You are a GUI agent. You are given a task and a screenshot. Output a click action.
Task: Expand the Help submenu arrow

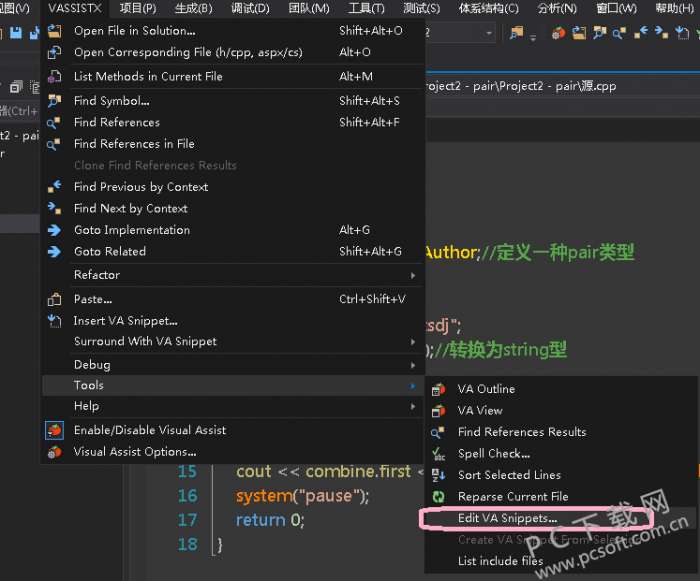413,406
